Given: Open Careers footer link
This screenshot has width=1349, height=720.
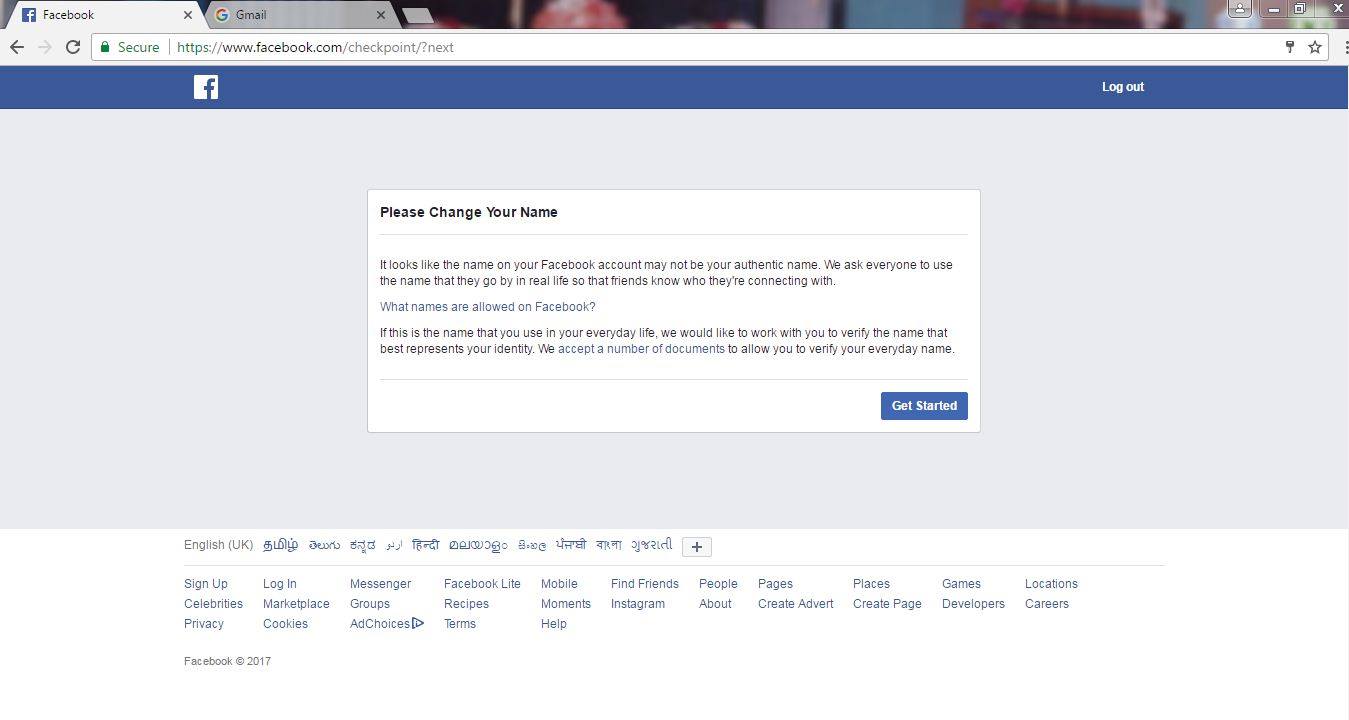Looking at the screenshot, I should (1047, 604).
